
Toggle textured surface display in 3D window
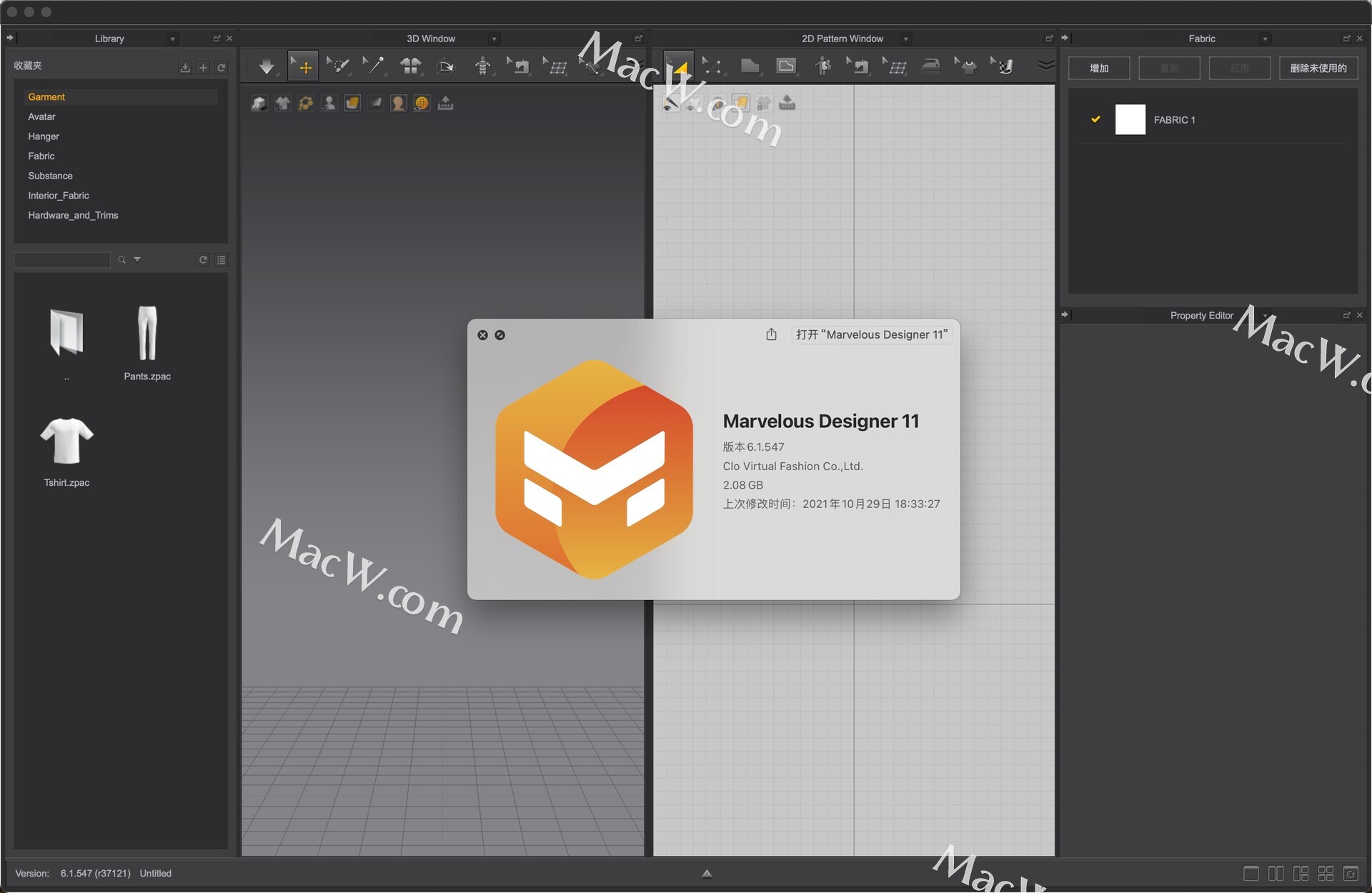coord(352,103)
